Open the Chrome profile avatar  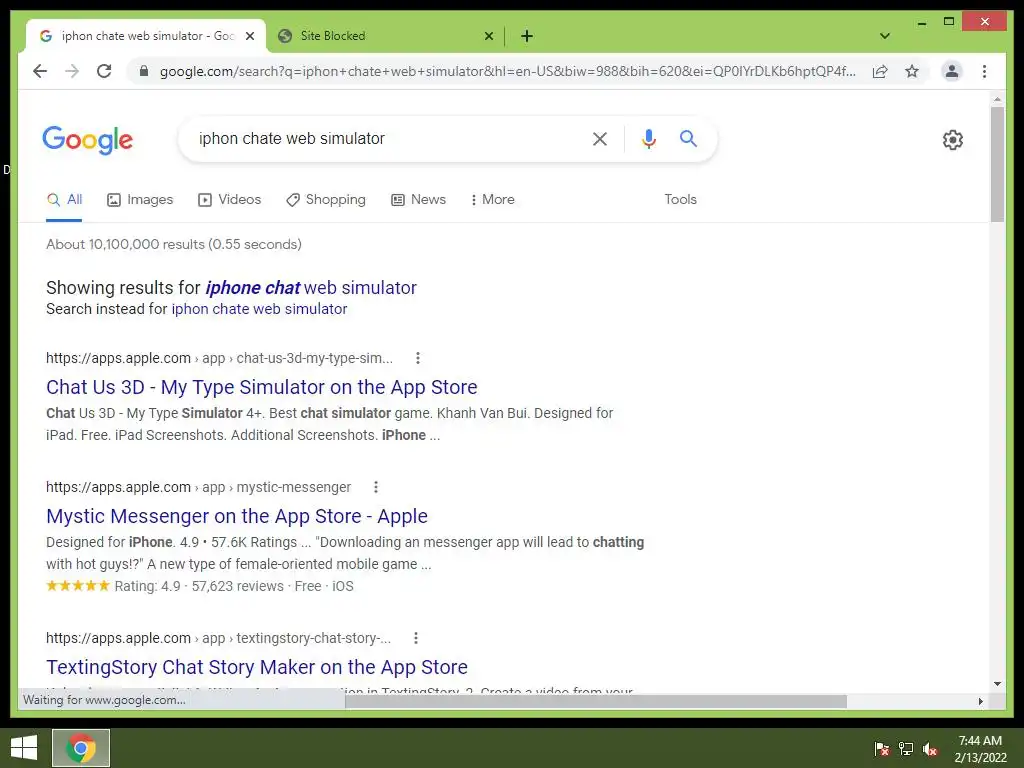pyautogui.click(x=952, y=71)
